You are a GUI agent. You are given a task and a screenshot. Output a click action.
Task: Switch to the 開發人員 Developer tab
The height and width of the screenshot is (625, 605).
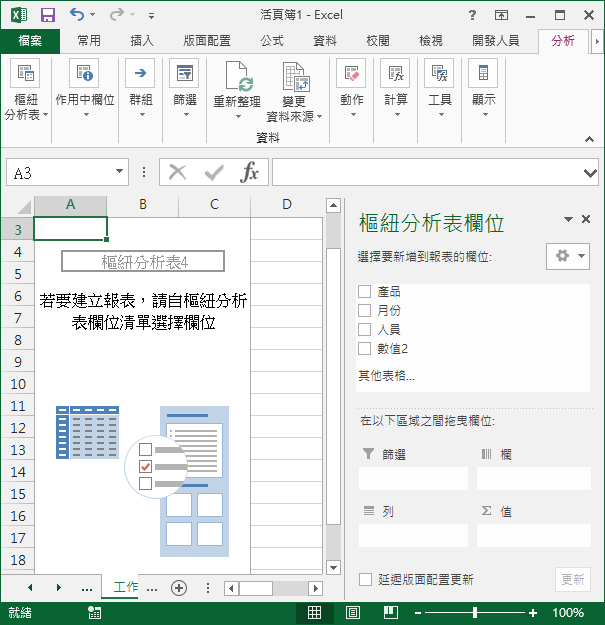496,40
